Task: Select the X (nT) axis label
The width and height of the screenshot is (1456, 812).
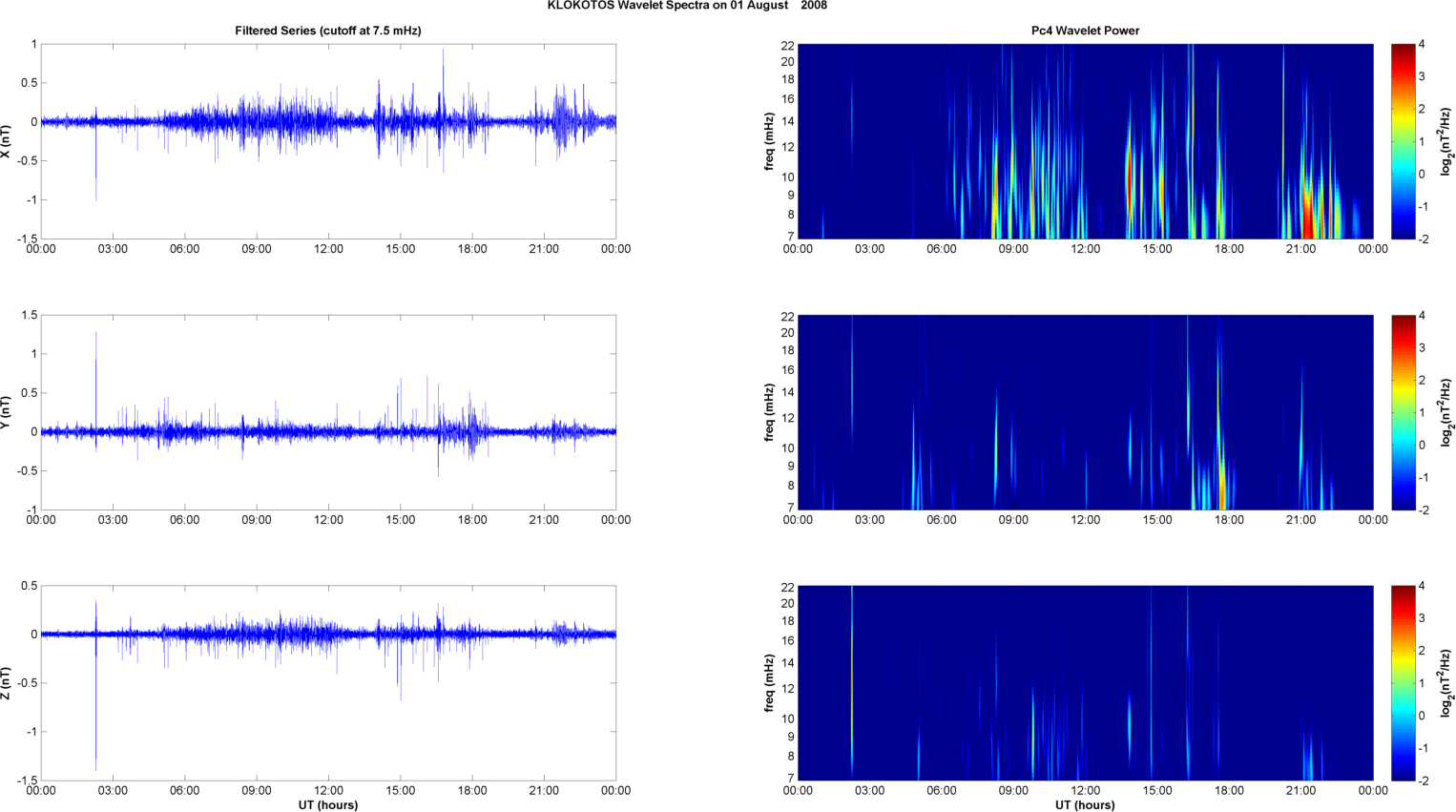Action: (x=7, y=141)
